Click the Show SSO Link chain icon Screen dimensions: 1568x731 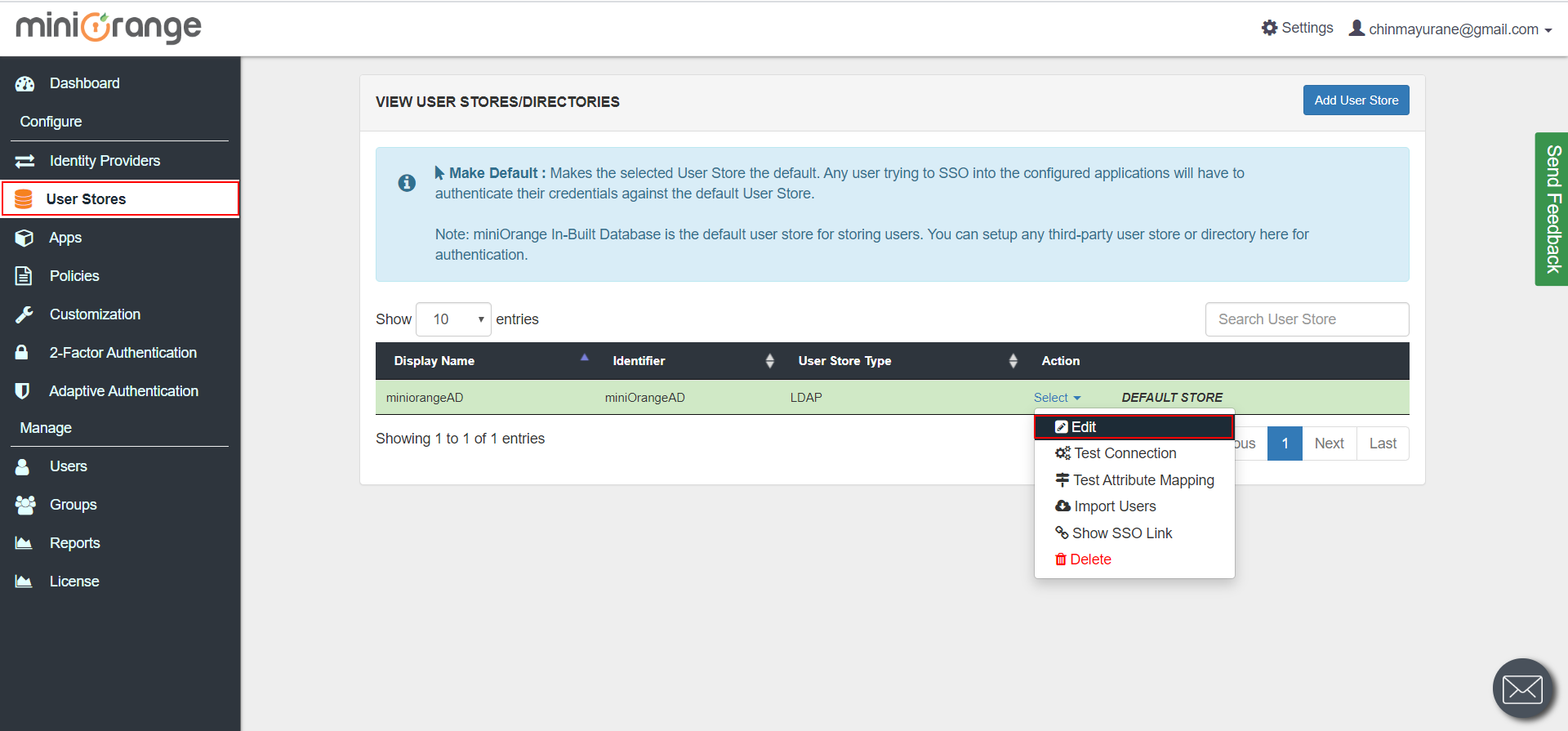click(1062, 533)
